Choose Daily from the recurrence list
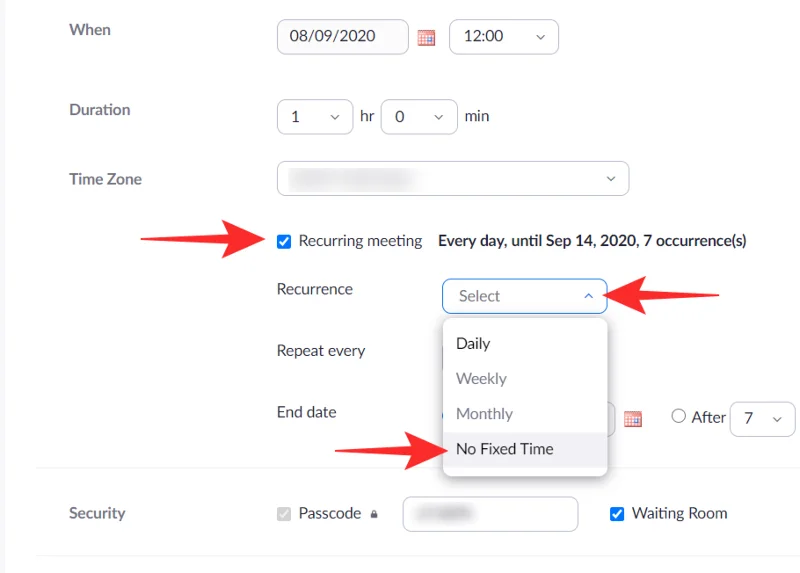Viewport: 800px width, 573px height. [473, 344]
